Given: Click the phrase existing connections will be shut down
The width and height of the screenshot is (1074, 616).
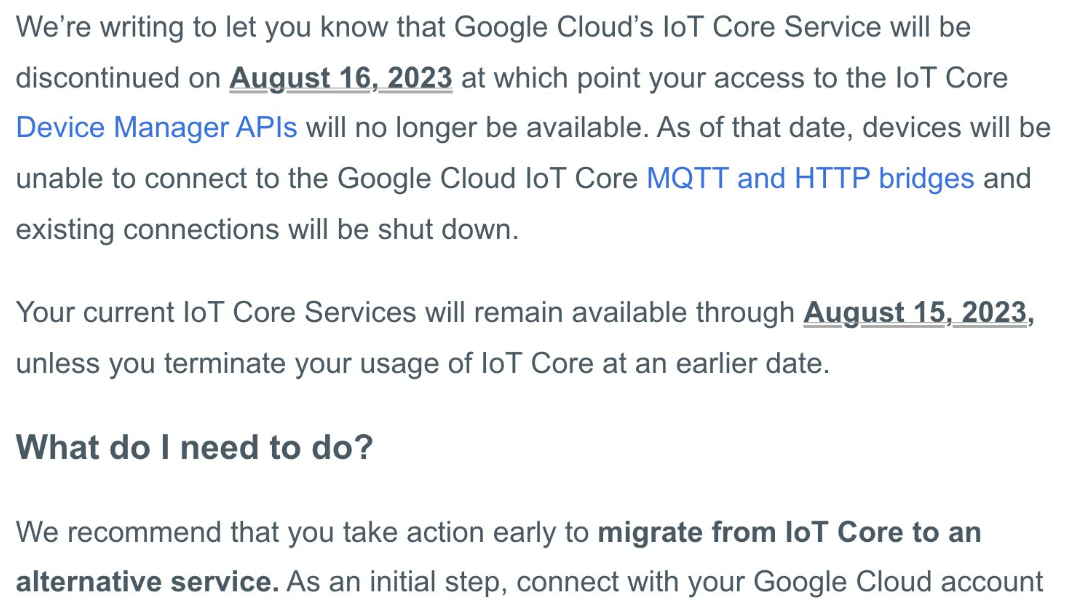Looking at the screenshot, I should (x=267, y=229).
